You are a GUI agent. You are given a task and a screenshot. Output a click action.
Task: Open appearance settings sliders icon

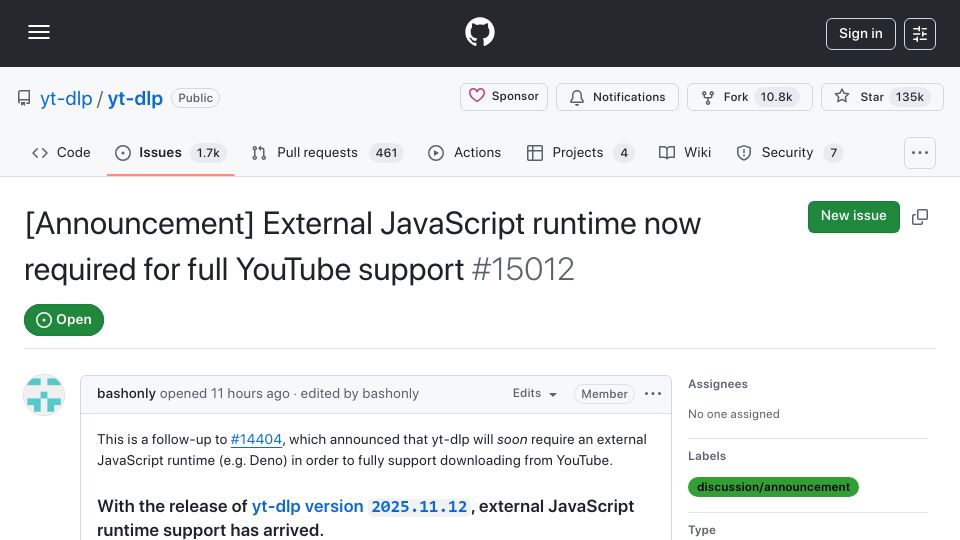920,34
